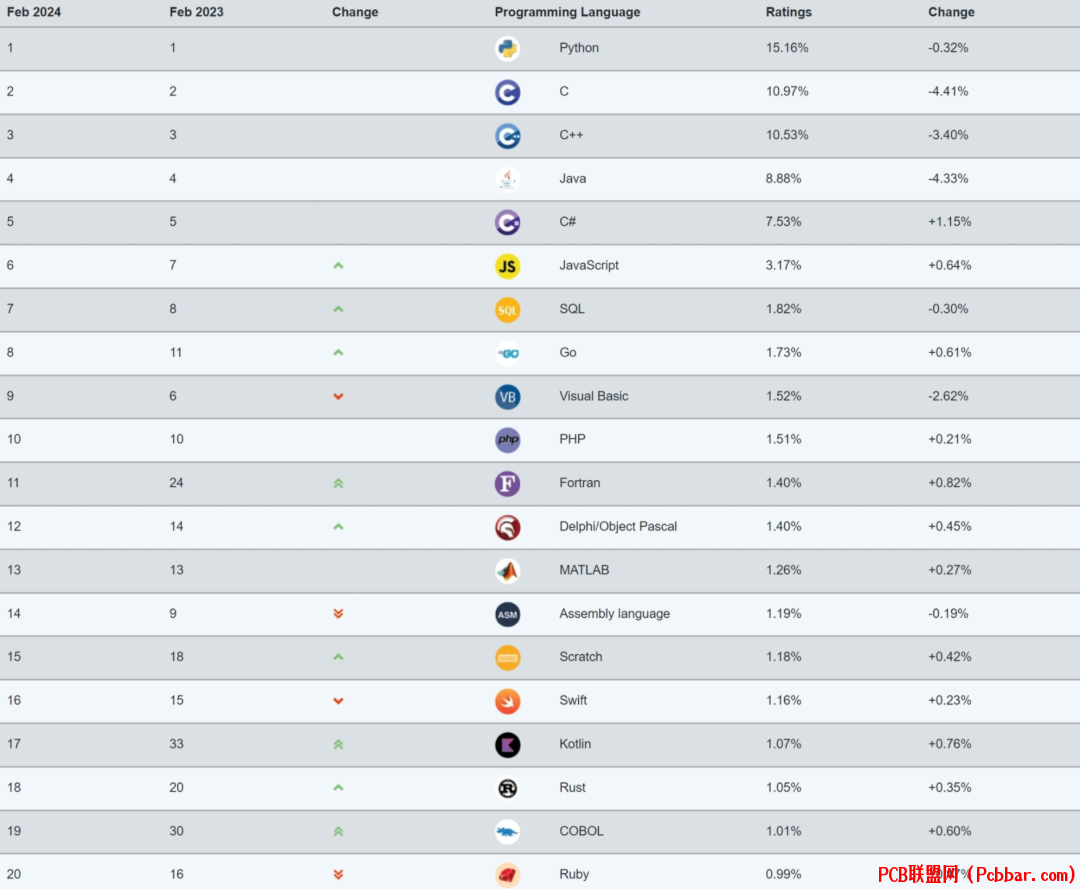
Task: Click the red down arrow for Visual Basic
Action: [338, 397]
